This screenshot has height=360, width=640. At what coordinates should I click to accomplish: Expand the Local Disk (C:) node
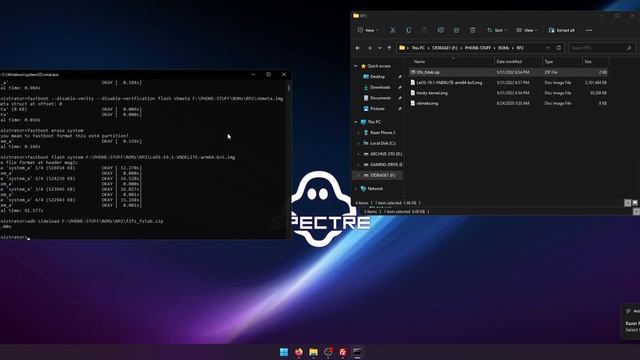[x=358, y=143]
